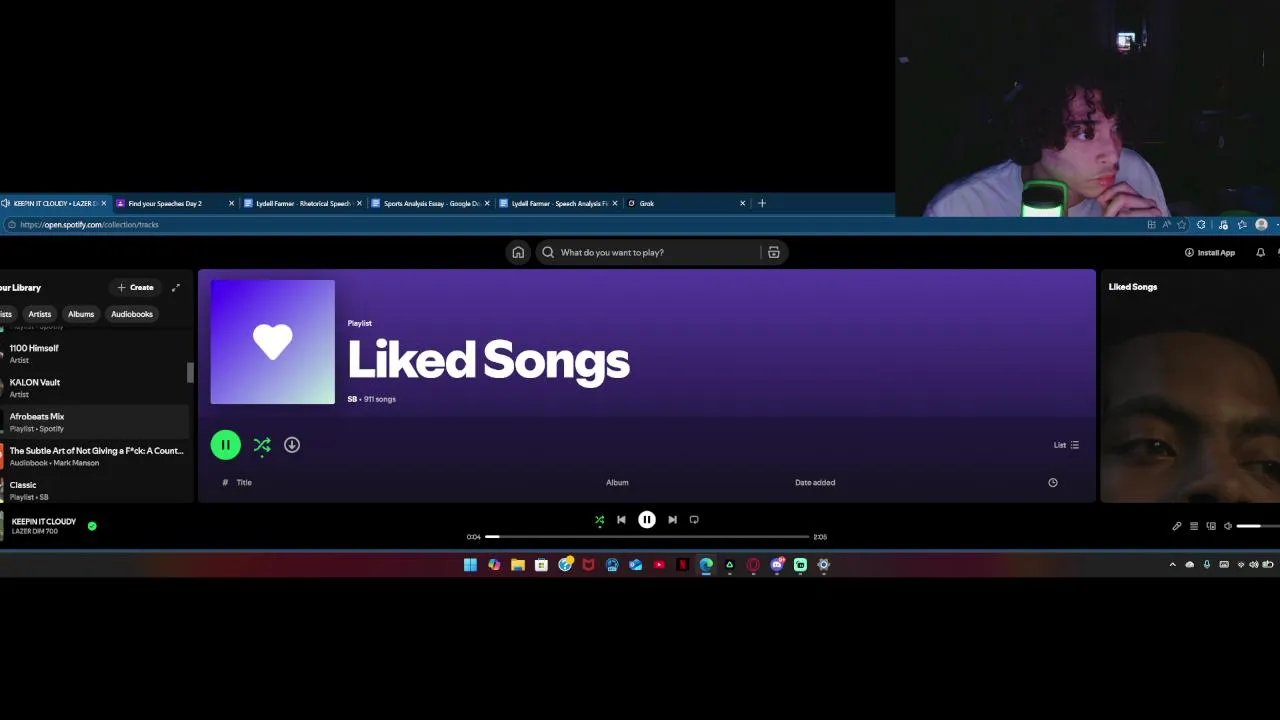The image size is (1280, 720).
Task: Switch to the Sports Analysis Essay tab
Action: pyautogui.click(x=431, y=203)
